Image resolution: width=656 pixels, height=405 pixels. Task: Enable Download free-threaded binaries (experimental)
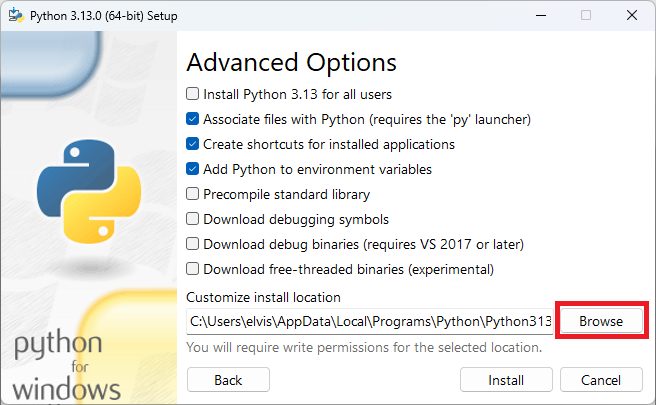(x=192, y=269)
